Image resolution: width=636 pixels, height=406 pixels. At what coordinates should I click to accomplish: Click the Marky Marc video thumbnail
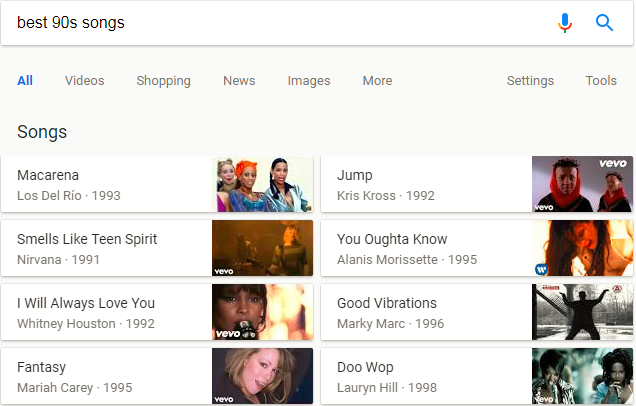582,312
